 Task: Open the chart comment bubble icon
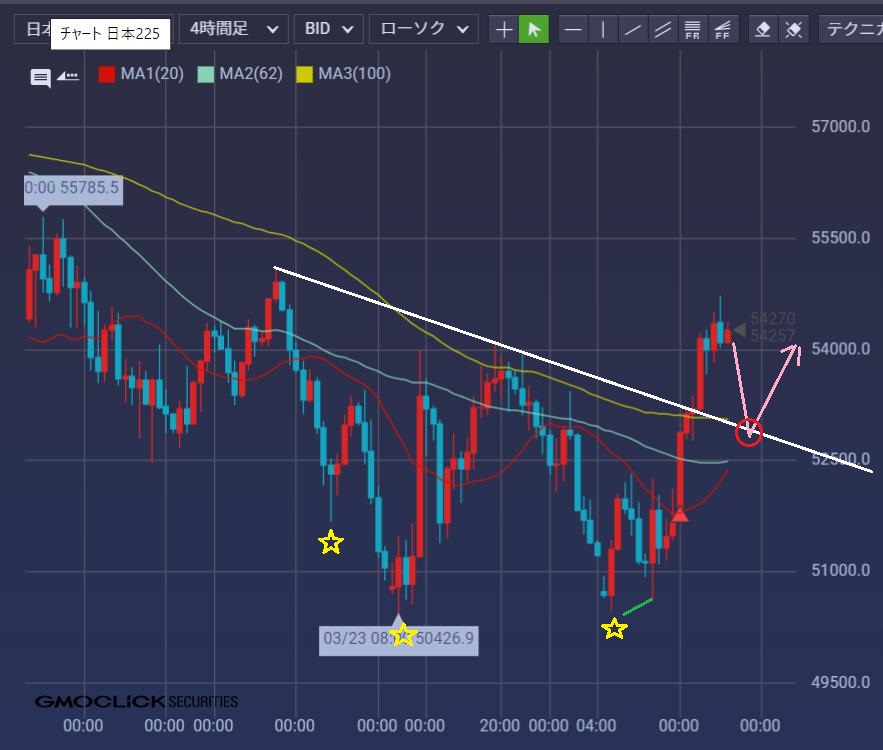40,78
